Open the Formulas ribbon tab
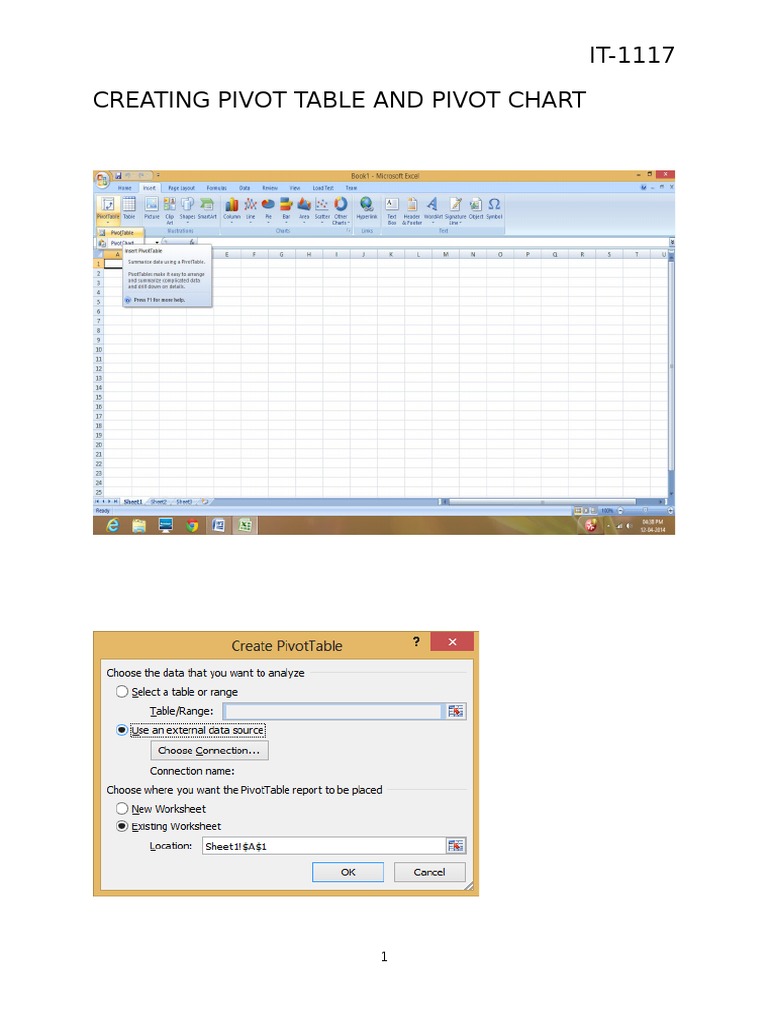Viewport: 768px width, 1024px height. pyautogui.click(x=216, y=188)
